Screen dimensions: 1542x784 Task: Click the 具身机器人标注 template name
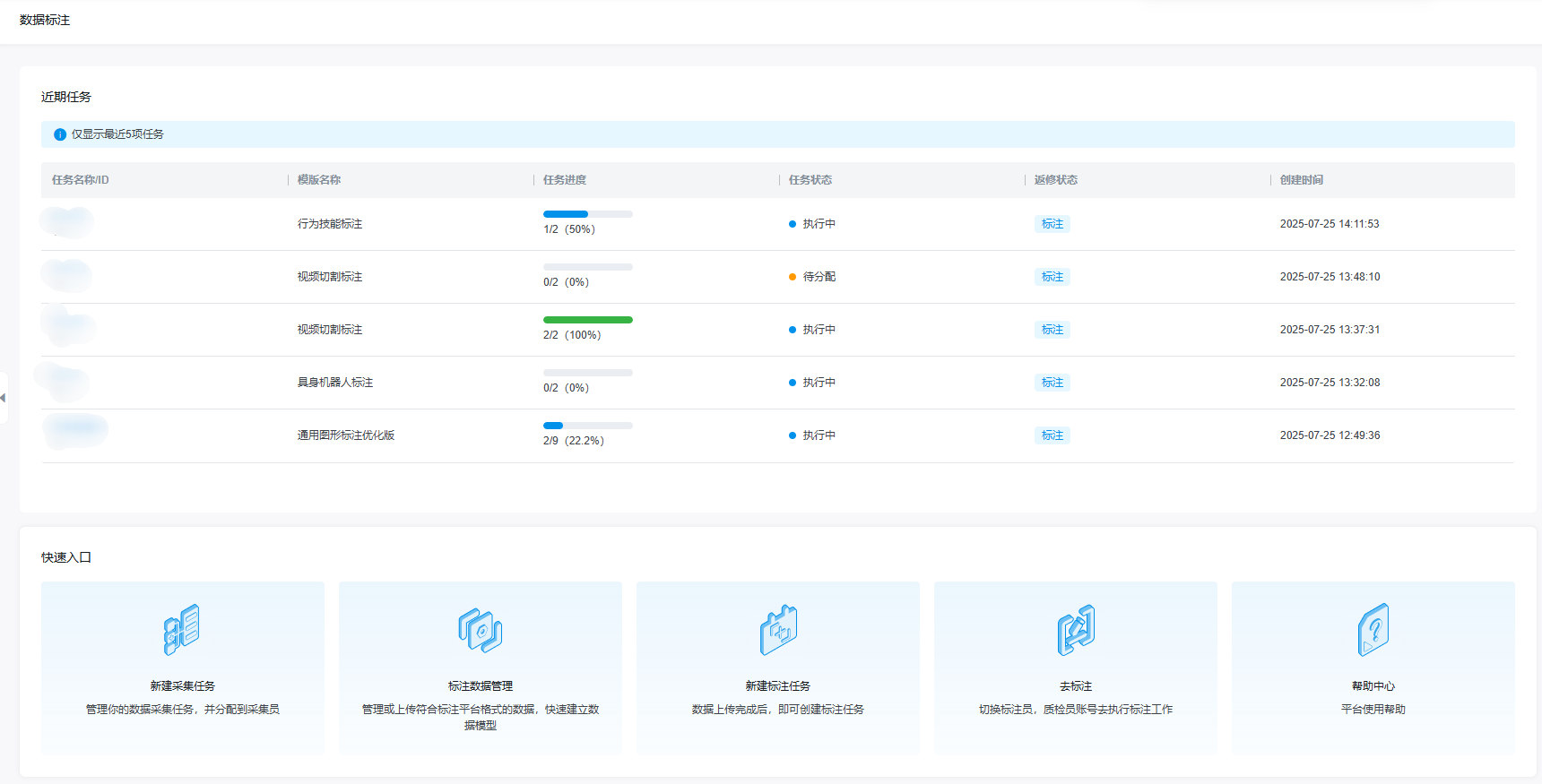point(335,383)
